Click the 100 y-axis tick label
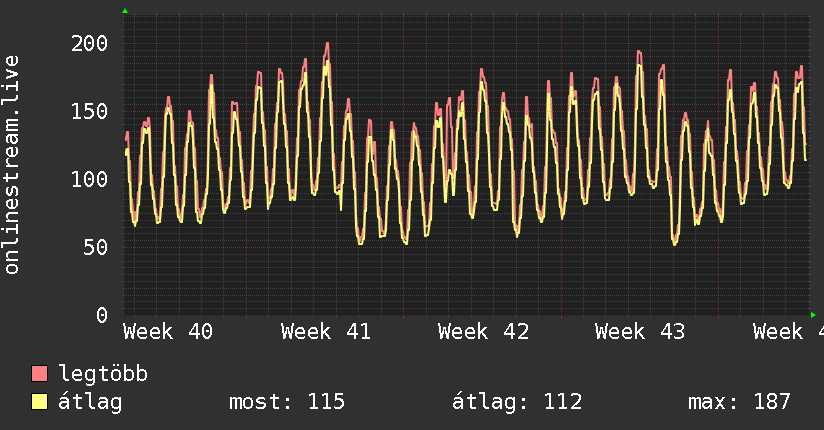 coord(89,179)
